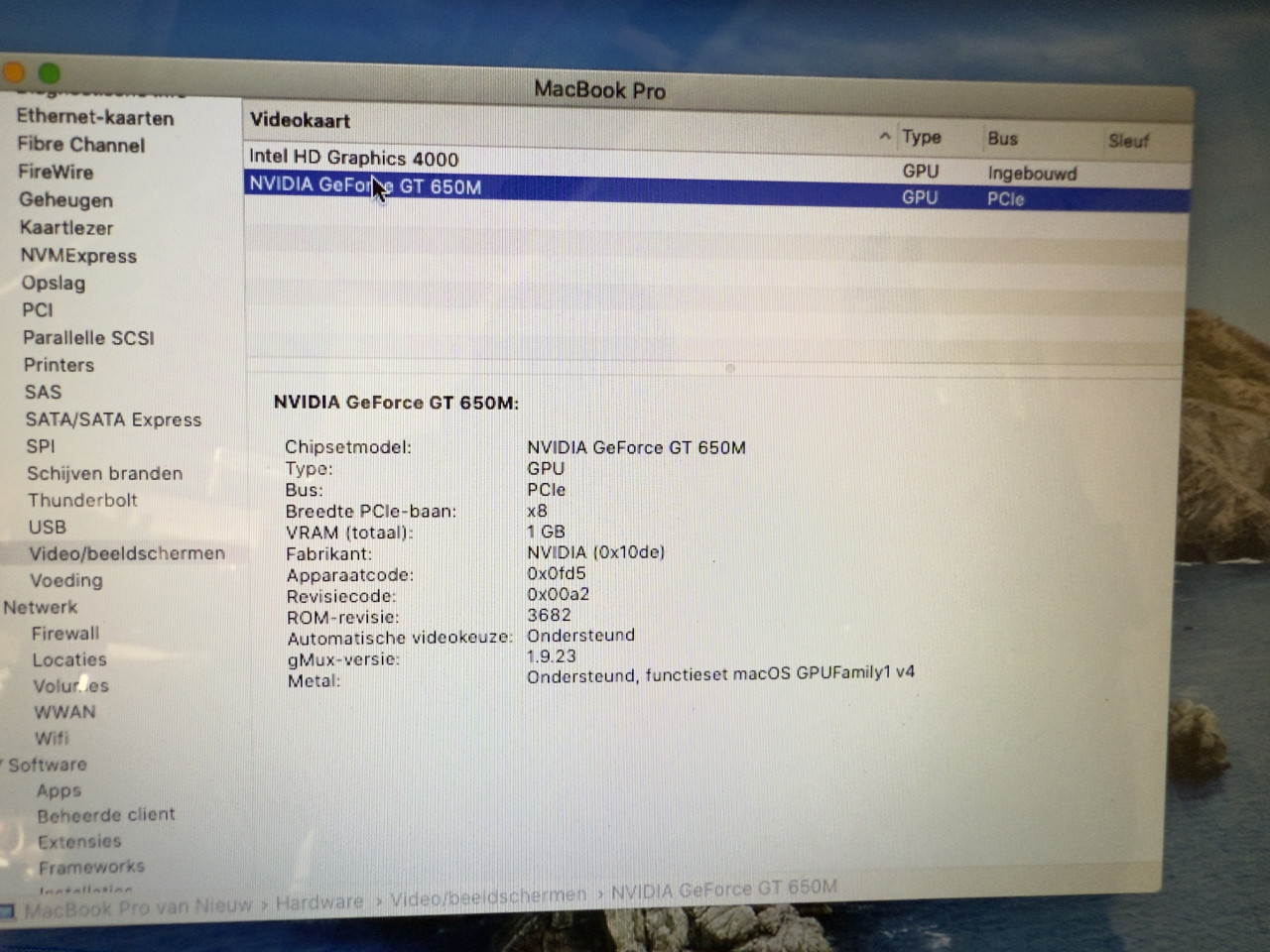Sort by the Sleuf column header

1128,141
